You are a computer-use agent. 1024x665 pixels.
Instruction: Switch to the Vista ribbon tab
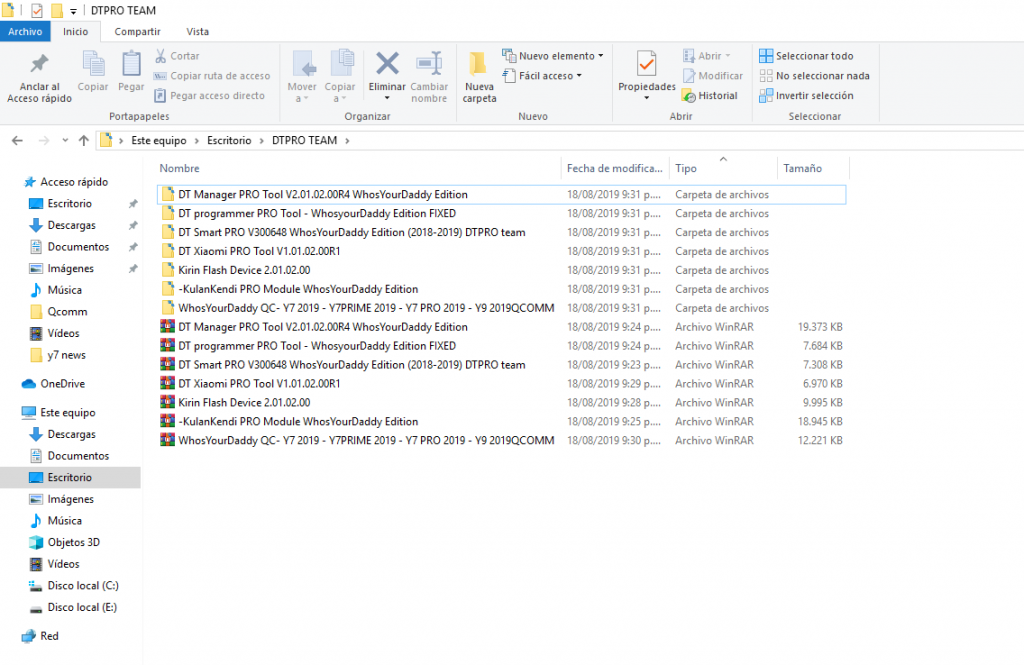[x=197, y=31]
